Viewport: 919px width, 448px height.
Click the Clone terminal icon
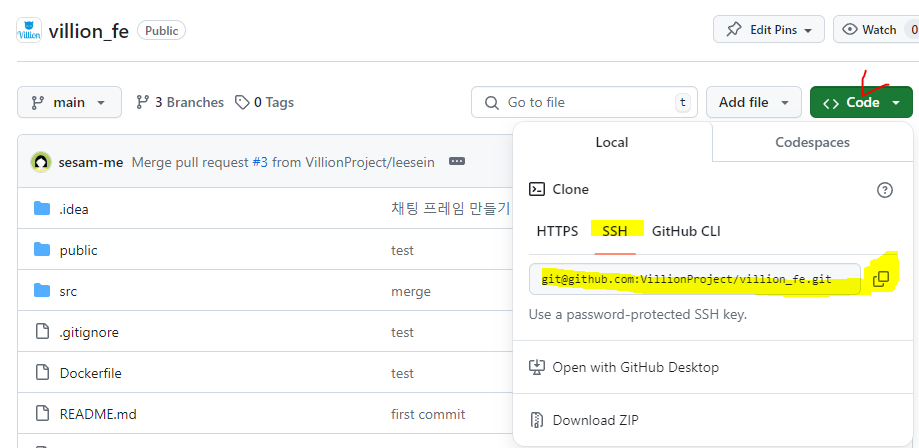(x=537, y=189)
